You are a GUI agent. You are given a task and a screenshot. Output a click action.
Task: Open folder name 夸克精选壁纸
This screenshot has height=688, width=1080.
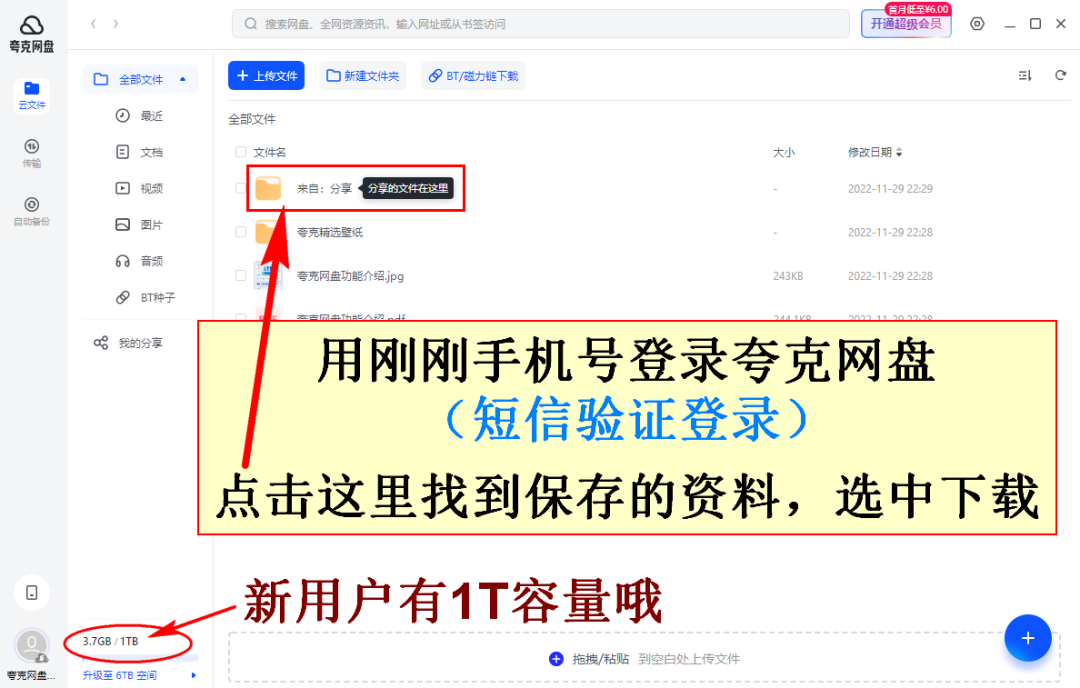330,232
